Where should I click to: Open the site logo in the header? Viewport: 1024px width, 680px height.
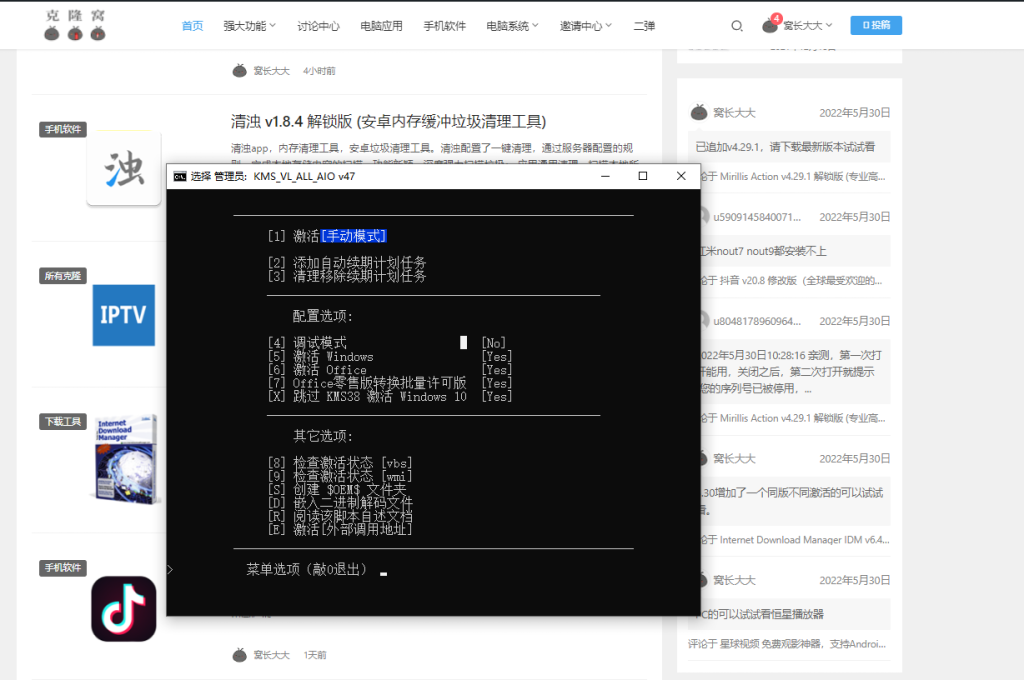[x=75, y=25]
